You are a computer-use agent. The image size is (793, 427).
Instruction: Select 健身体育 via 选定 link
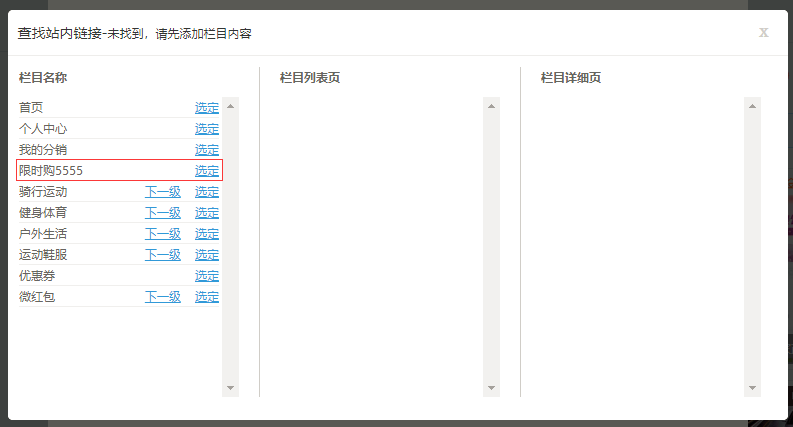[x=207, y=213]
